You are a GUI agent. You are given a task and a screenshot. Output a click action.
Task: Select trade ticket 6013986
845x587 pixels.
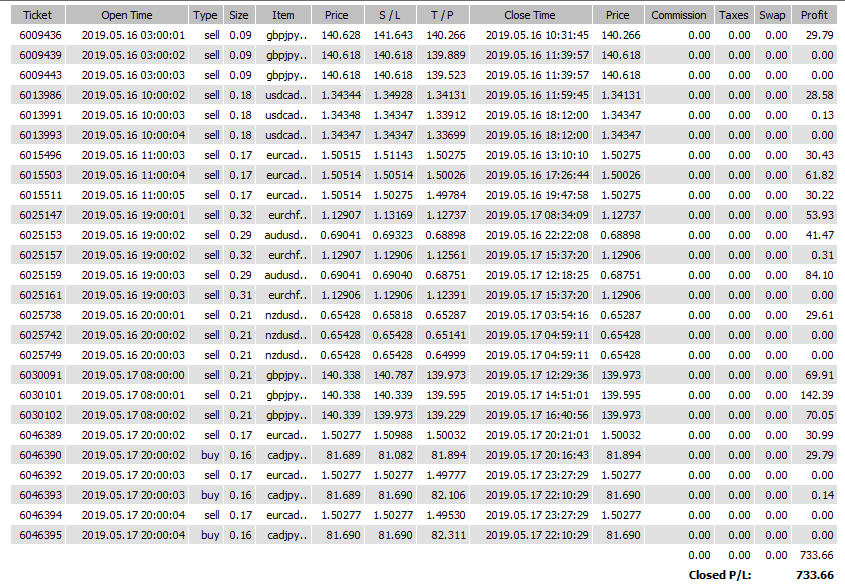pos(38,95)
